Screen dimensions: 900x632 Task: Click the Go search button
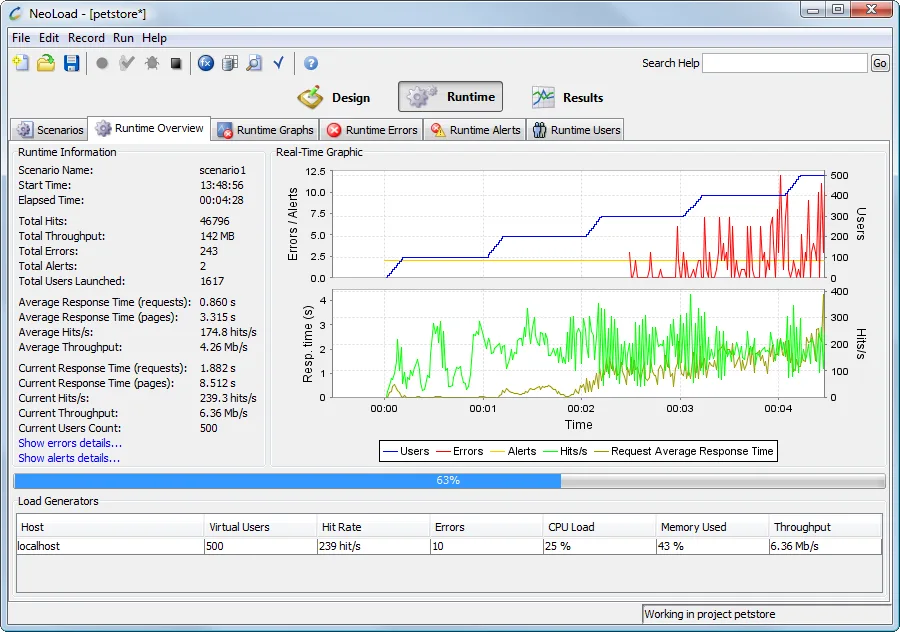point(879,63)
